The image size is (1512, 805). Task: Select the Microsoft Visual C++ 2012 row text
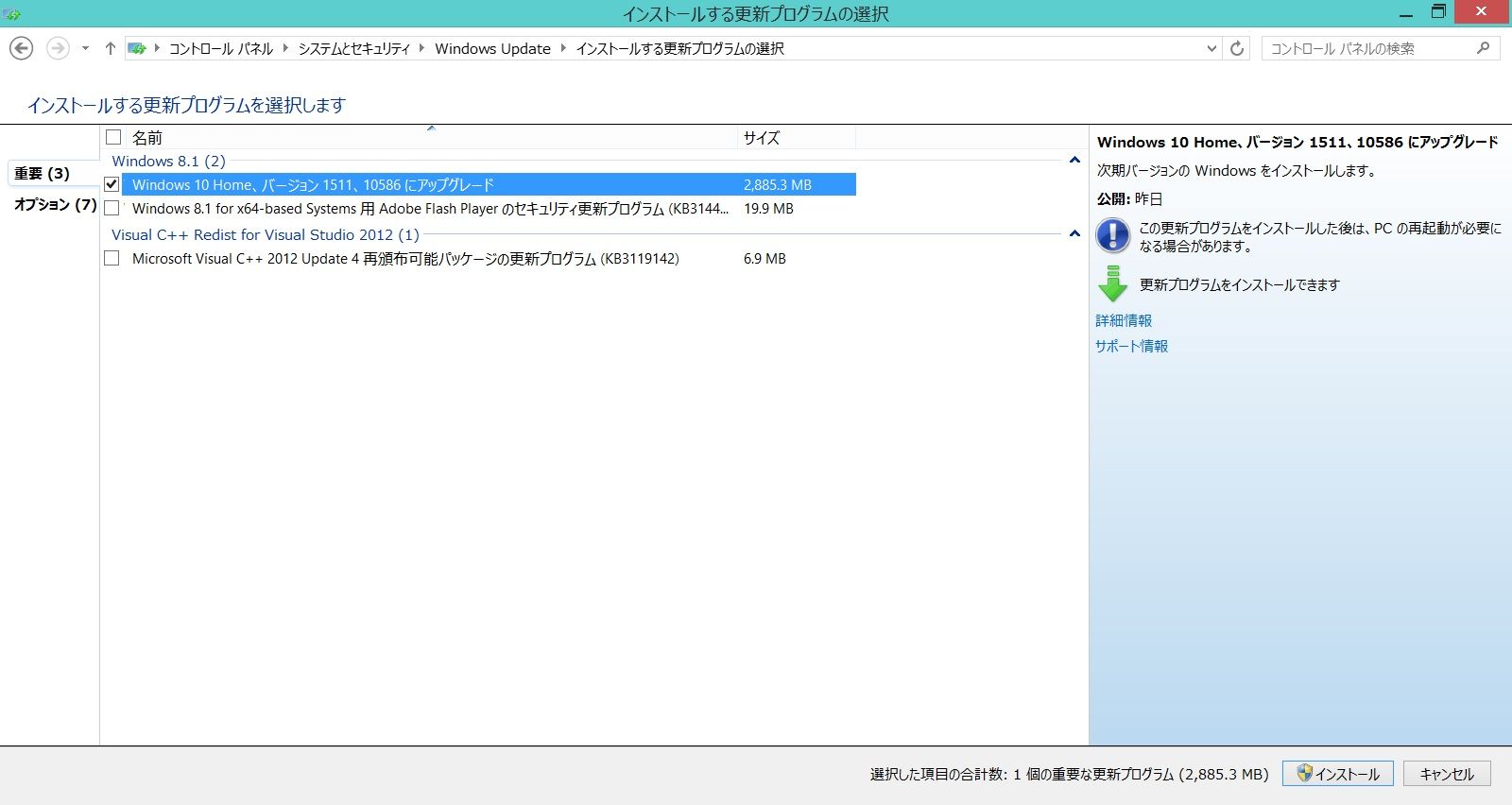(405, 259)
